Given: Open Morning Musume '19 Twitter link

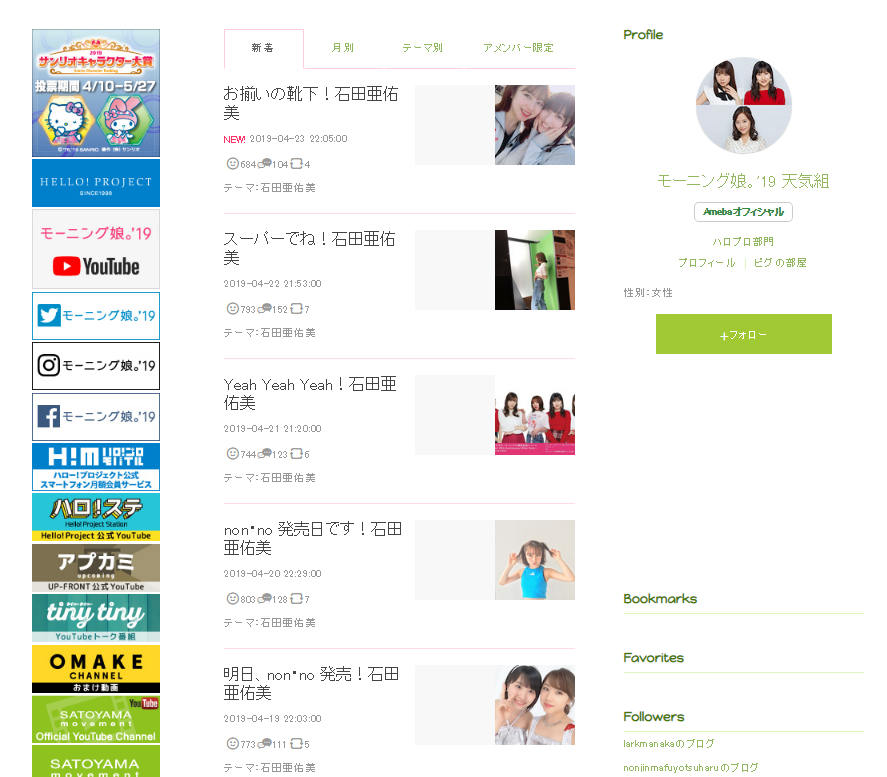Looking at the screenshot, I should pos(96,316).
